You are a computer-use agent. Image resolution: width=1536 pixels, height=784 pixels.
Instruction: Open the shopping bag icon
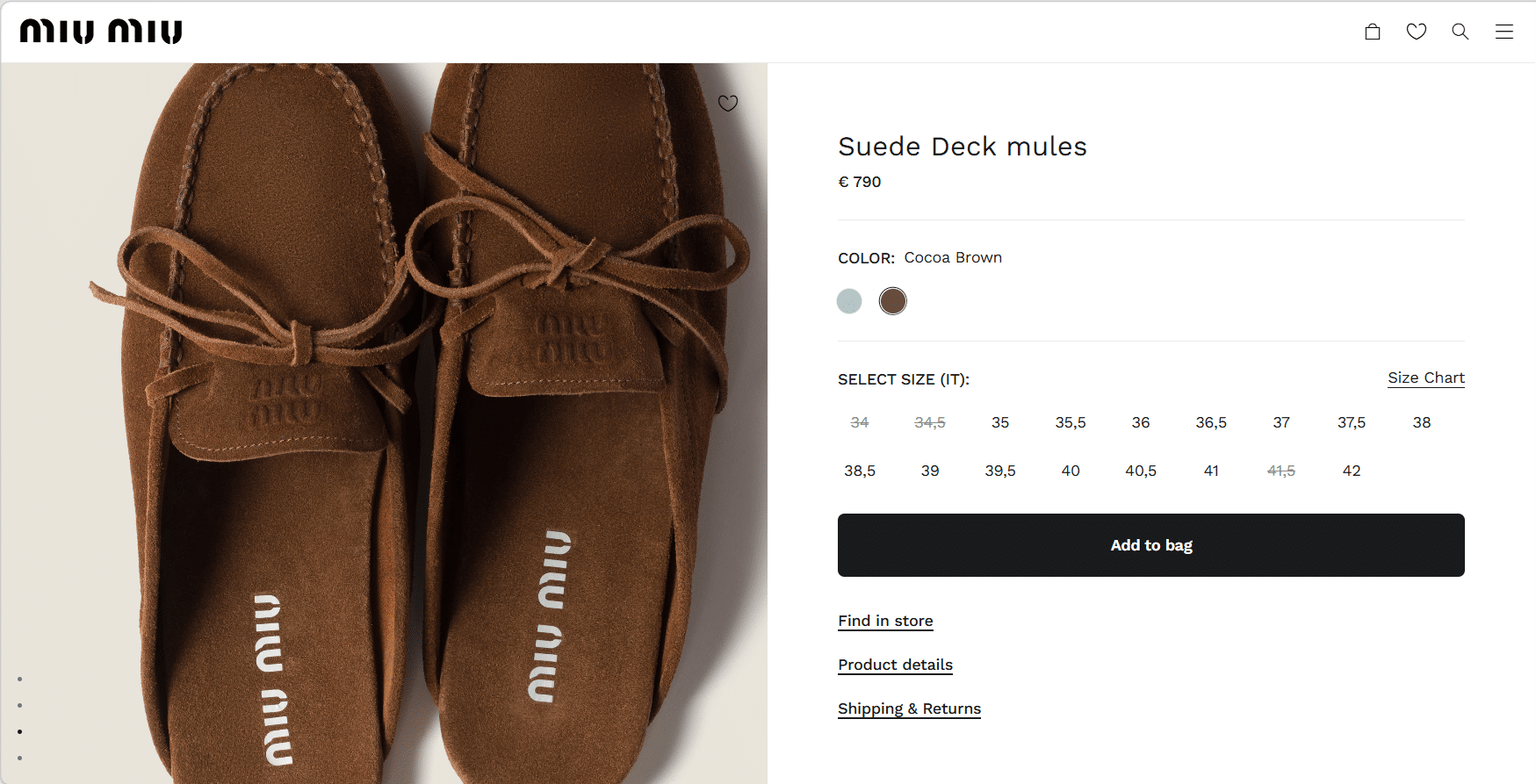click(1373, 32)
